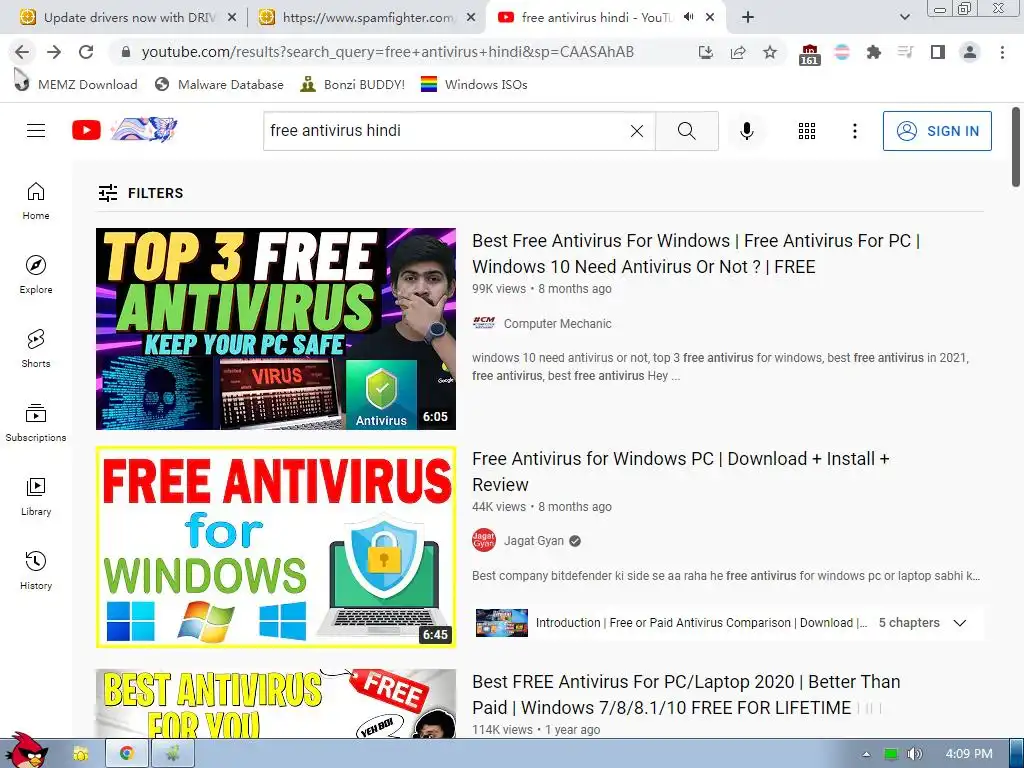
Task: Mute audio on the YouTube tab
Action: (688, 17)
